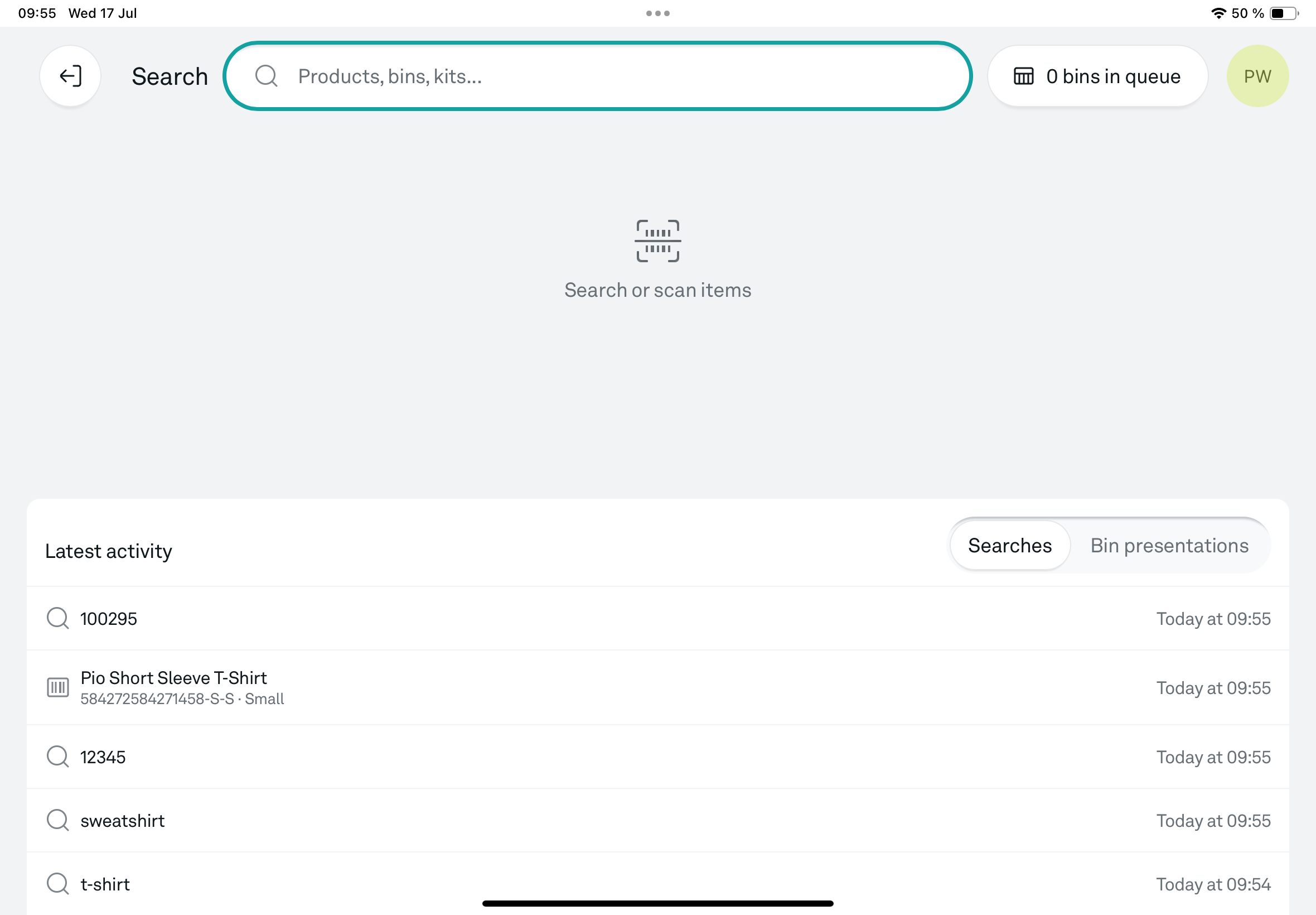Click the search icon beside 100295
Screen dimensions: 1316x915
click(57, 618)
